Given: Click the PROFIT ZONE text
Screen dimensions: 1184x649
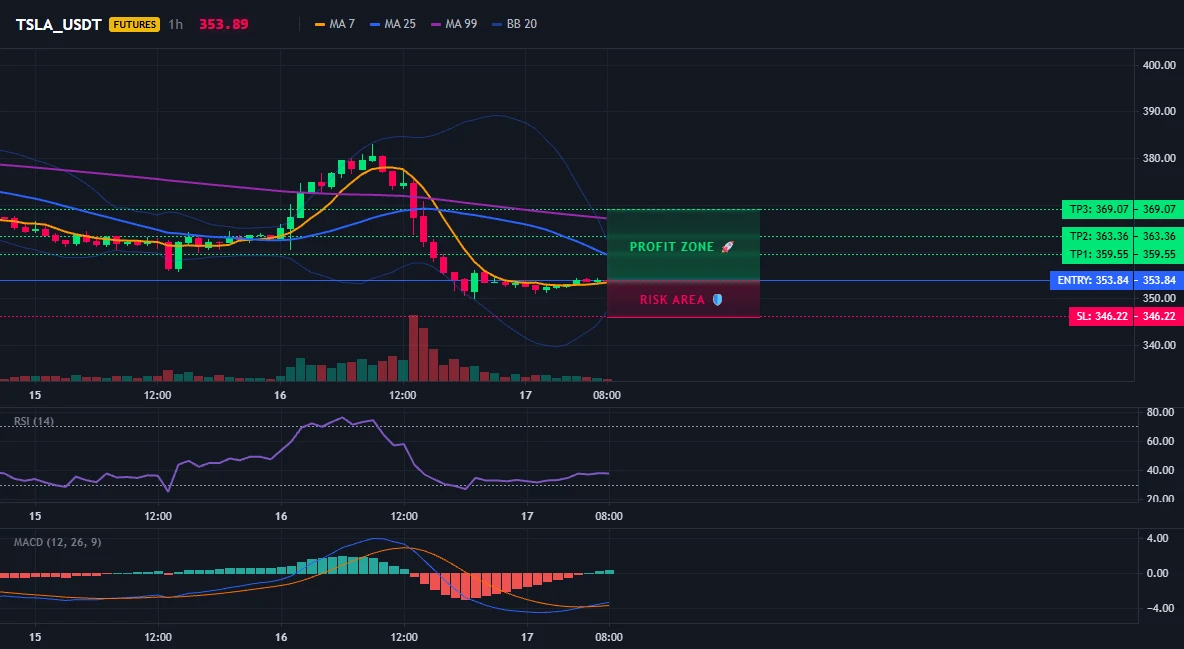Looking at the screenshot, I should pos(671,247).
